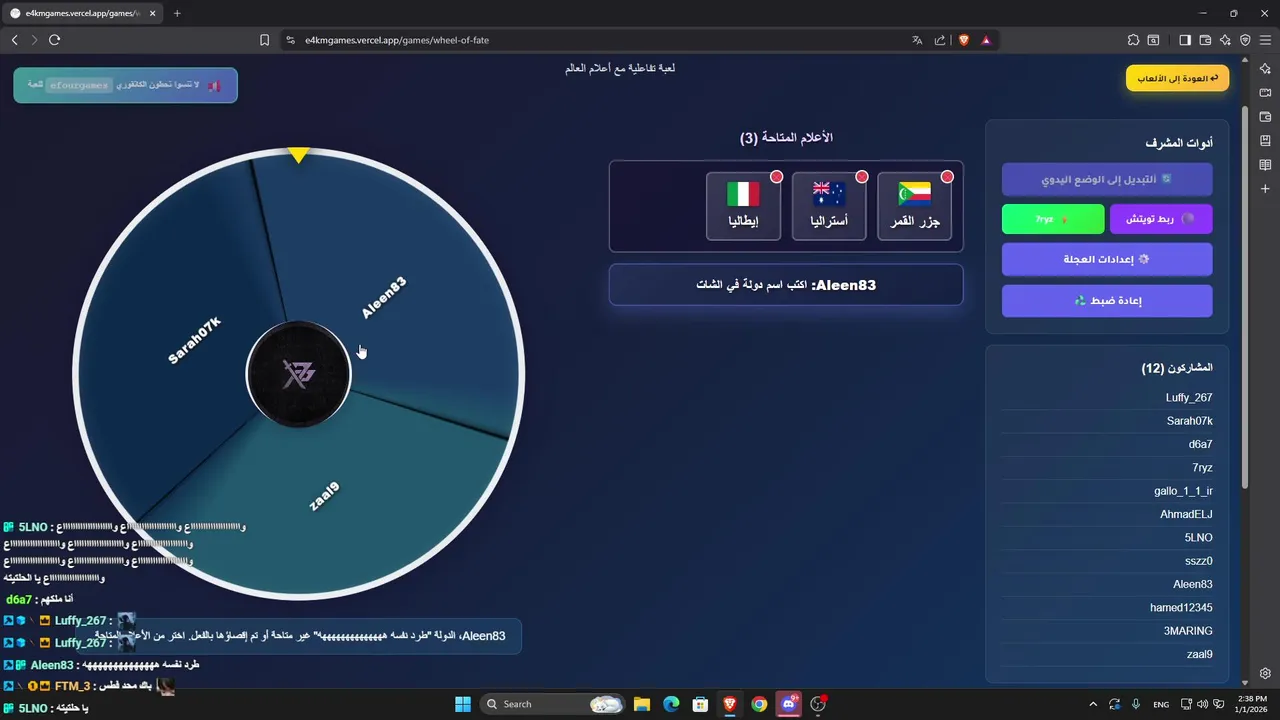
Task: Open the Windows Start menu
Action: (463, 704)
